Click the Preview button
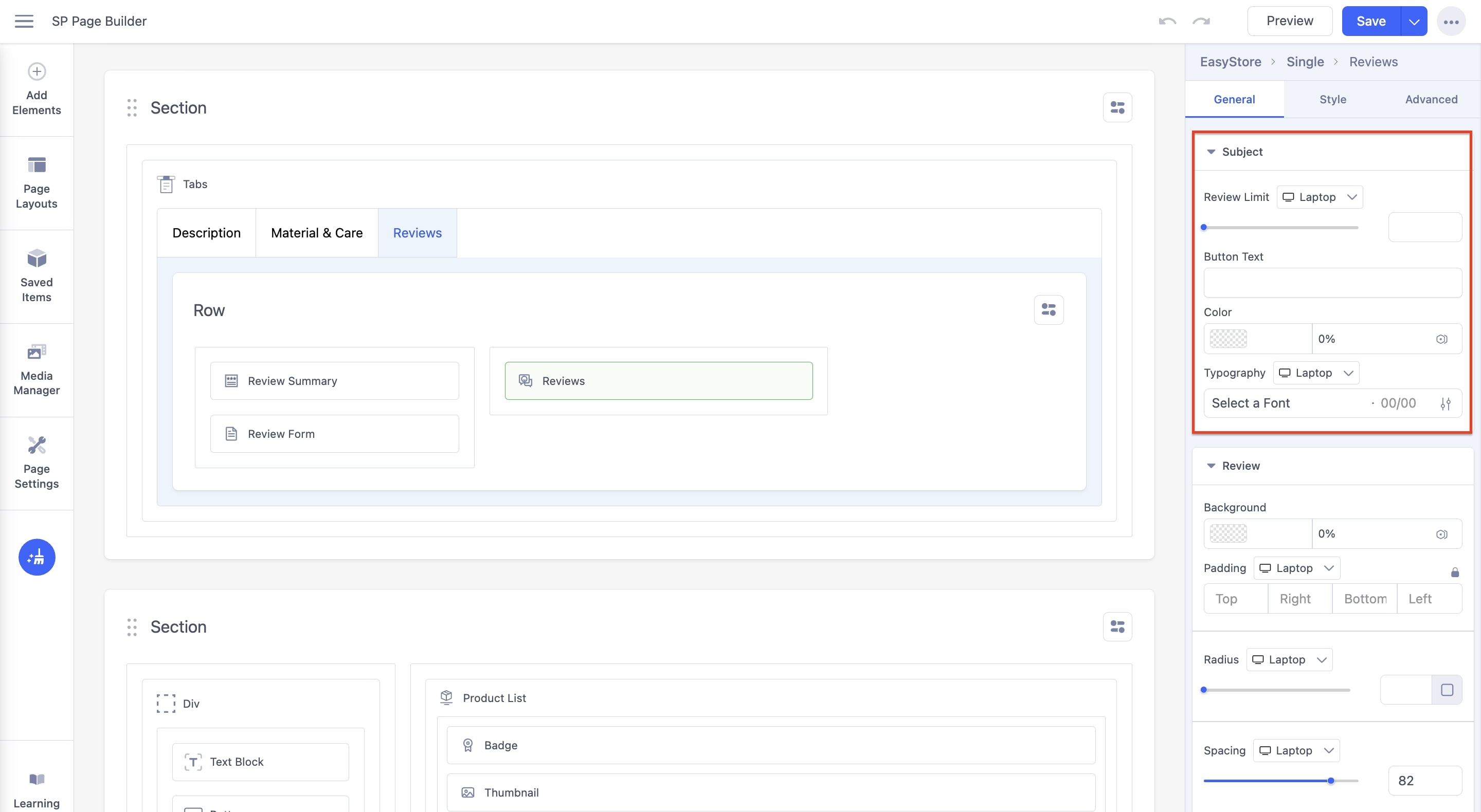The width and height of the screenshot is (1481, 812). (x=1290, y=21)
